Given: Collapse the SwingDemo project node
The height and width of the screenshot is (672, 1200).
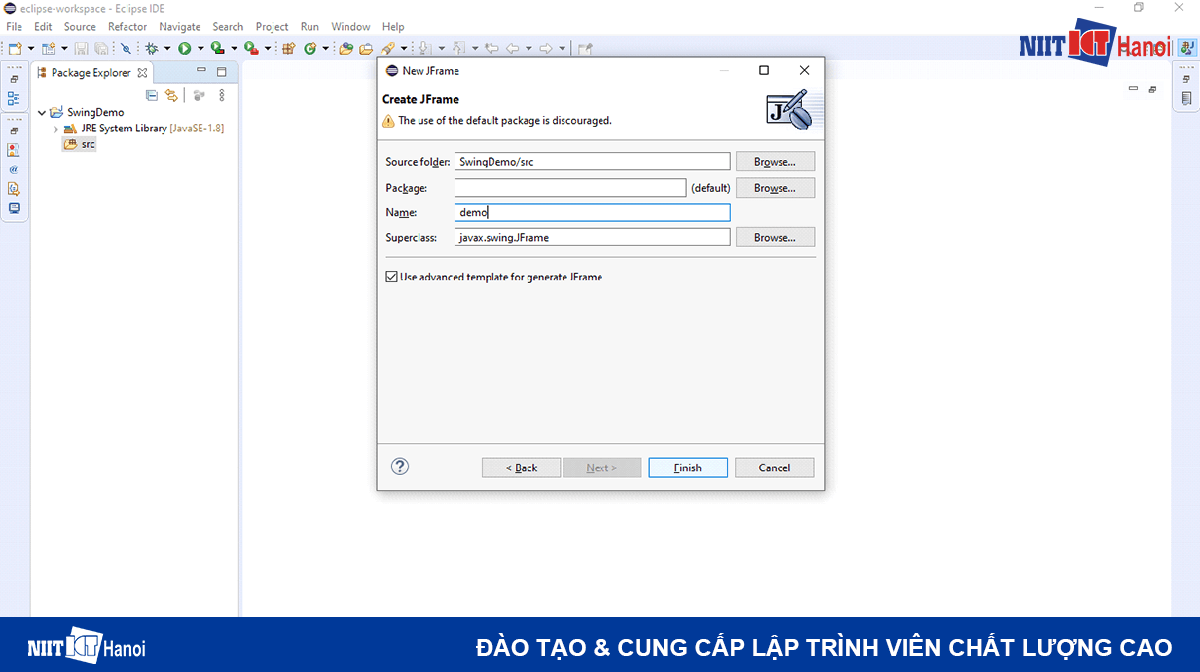Looking at the screenshot, I should (x=42, y=112).
